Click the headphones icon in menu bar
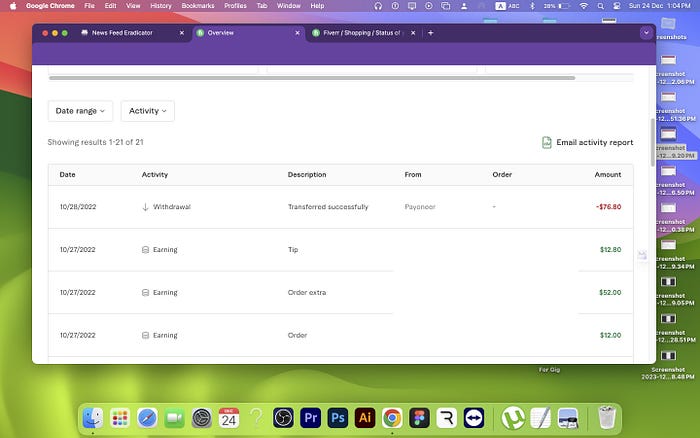 378,6
